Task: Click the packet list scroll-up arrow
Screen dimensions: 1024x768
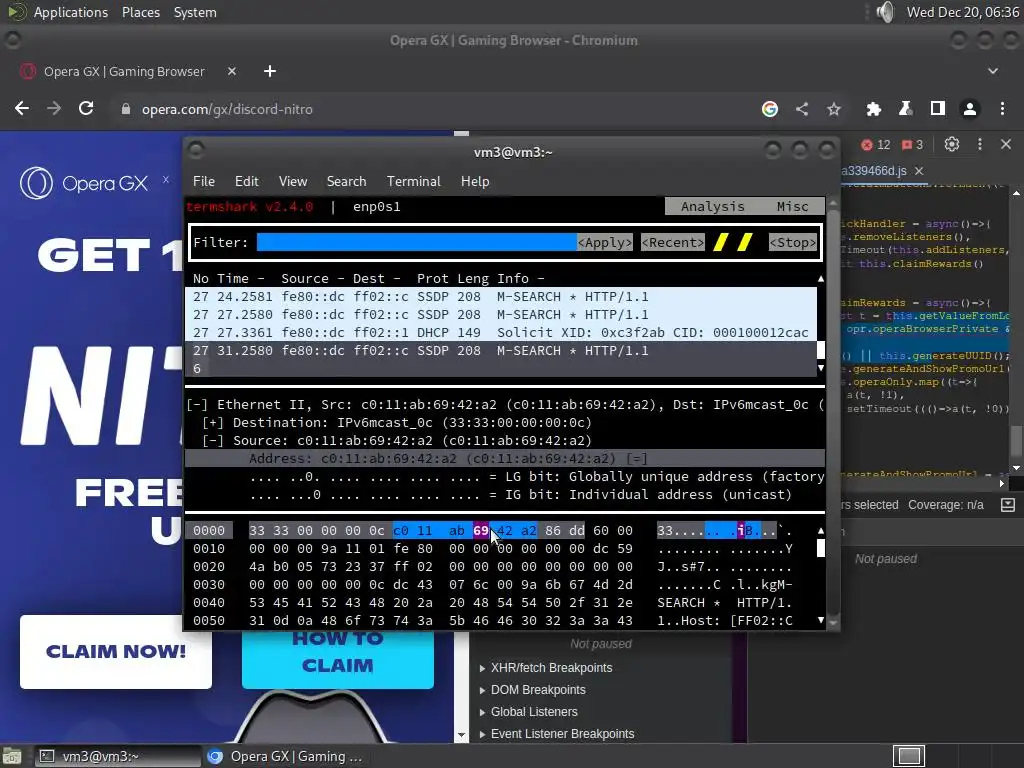Action: 821,279
